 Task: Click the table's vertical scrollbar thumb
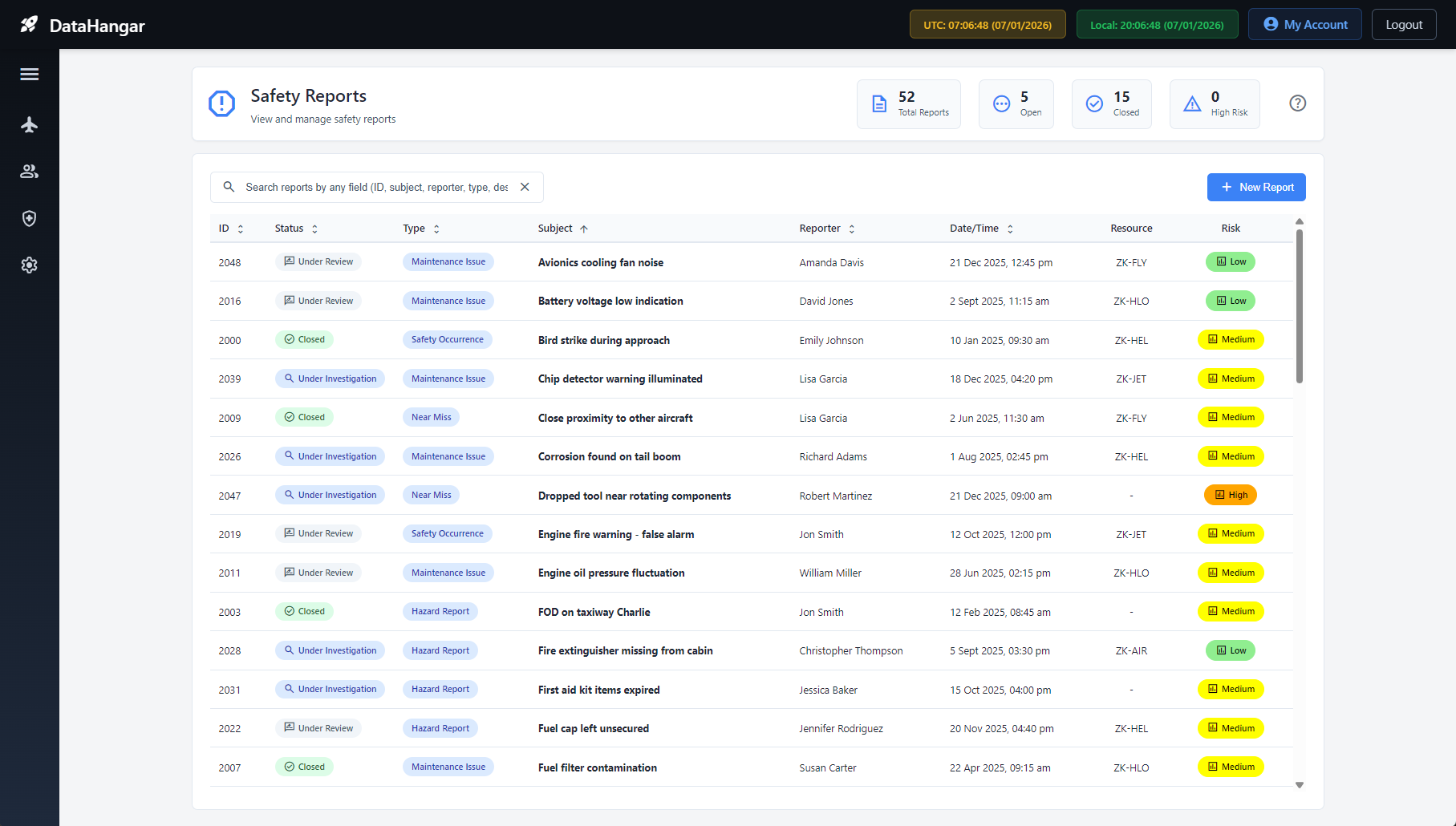click(x=1299, y=305)
